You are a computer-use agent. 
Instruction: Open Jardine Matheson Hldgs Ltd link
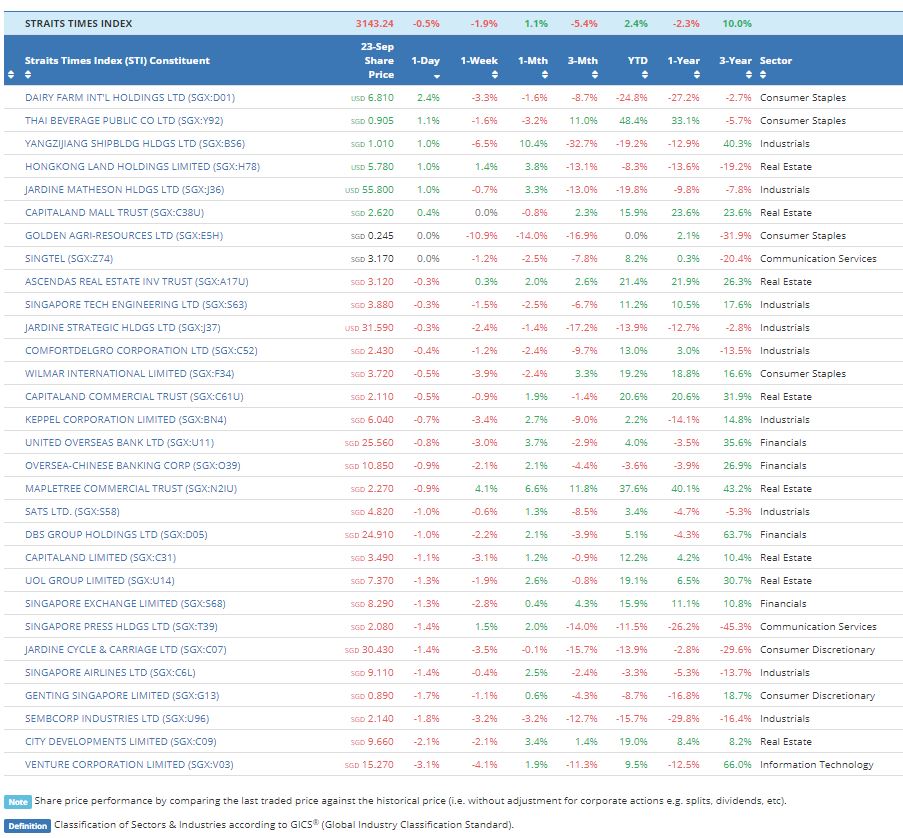124,189
